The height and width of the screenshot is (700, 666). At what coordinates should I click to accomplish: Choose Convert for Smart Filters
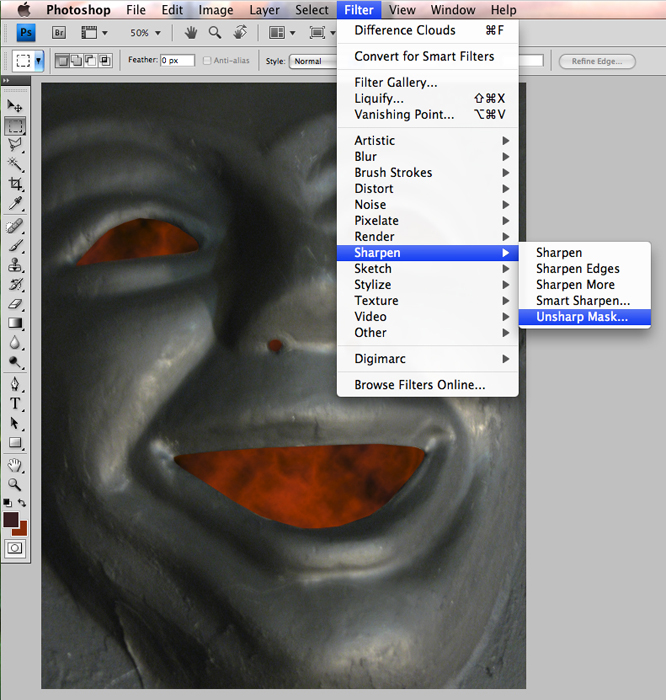click(428, 56)
